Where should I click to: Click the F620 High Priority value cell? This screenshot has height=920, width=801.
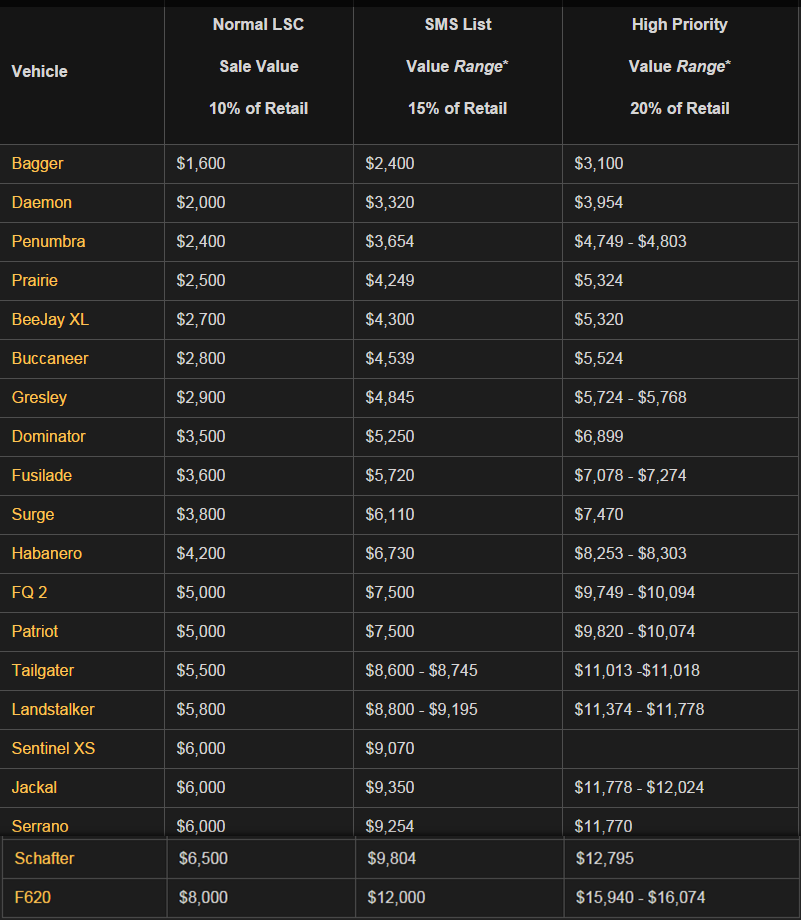640,897
